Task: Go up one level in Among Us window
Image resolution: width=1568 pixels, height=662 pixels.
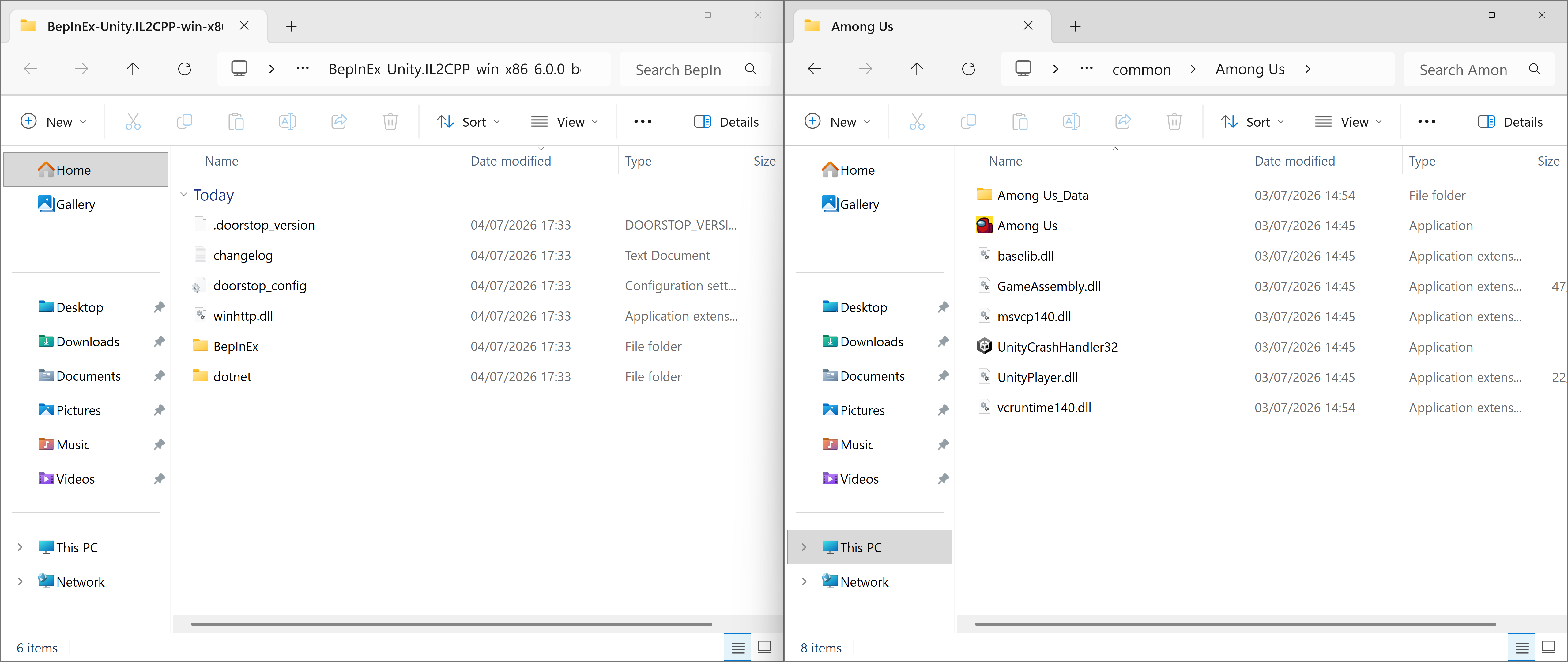Action: tap(917, 69)
